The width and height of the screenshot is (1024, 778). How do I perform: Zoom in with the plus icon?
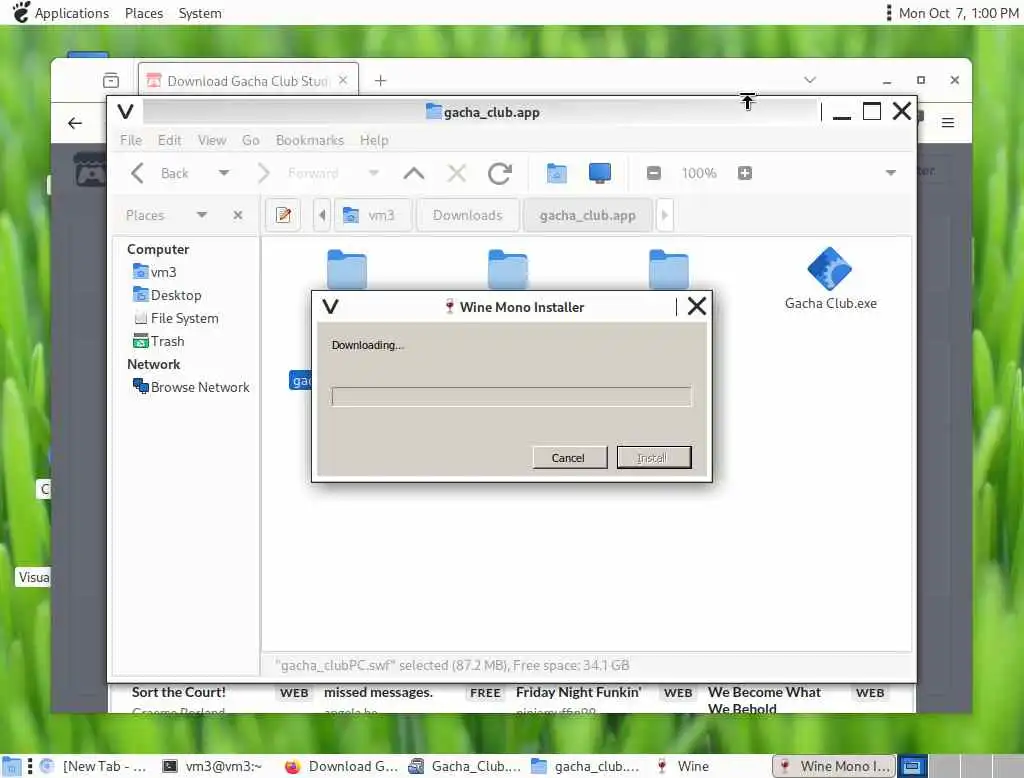(744, 173)
